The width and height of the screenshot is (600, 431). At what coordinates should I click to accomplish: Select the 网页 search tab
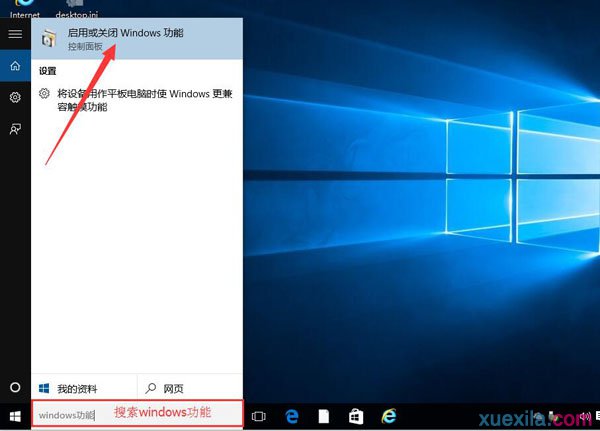tap(190, 389)
